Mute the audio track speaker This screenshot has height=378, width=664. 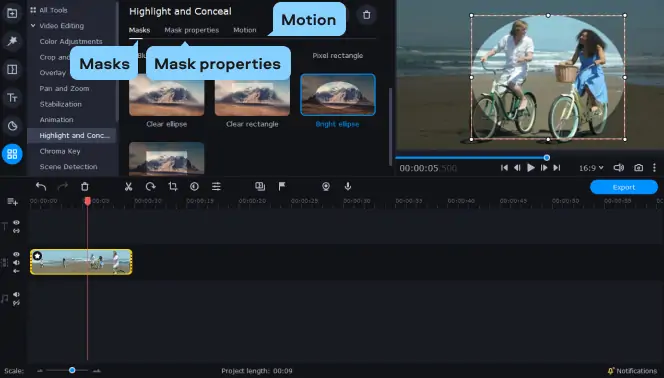16,295
